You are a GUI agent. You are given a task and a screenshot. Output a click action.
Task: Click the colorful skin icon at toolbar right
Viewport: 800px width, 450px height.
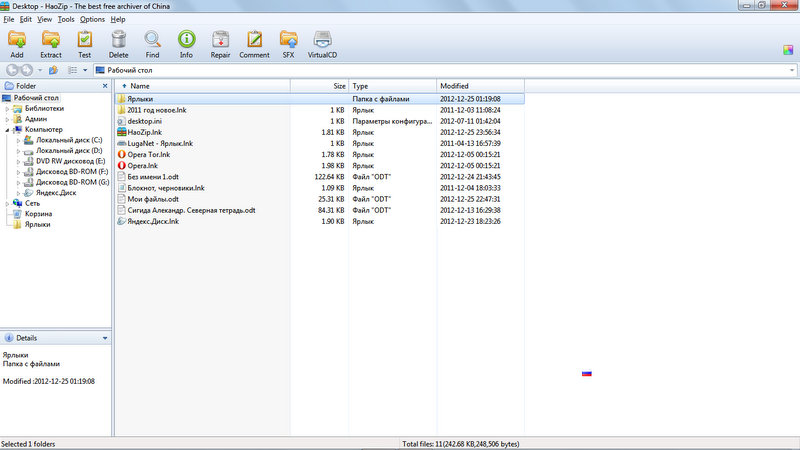tap(788, 49)
